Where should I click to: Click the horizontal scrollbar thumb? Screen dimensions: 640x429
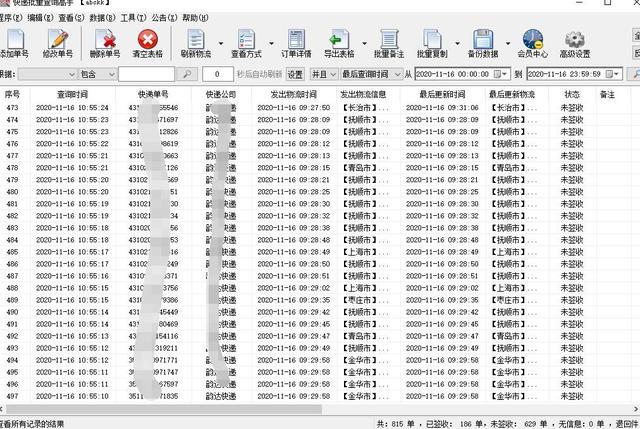pos(164,409)
